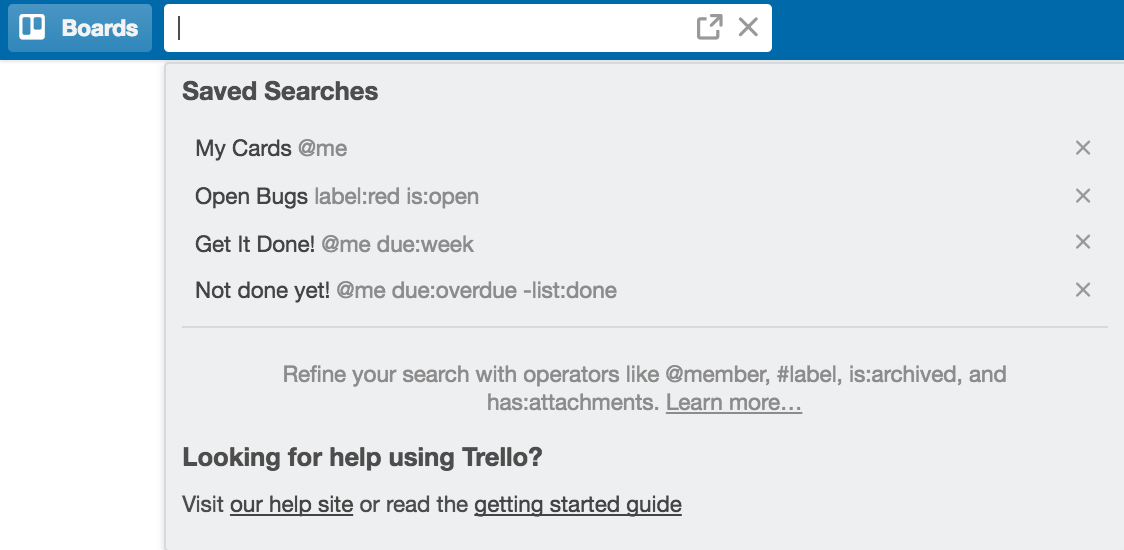Open the Boards menu button
The width and height of the screenshot is (1124, 550).
(80, 28)
